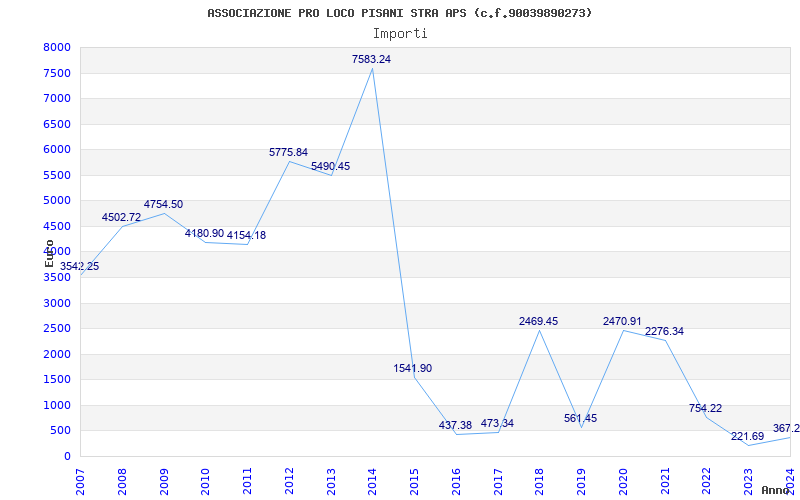Select the 754.22 data label
The width and height of the screenshot is (800, 500).
tap(706, 408)
